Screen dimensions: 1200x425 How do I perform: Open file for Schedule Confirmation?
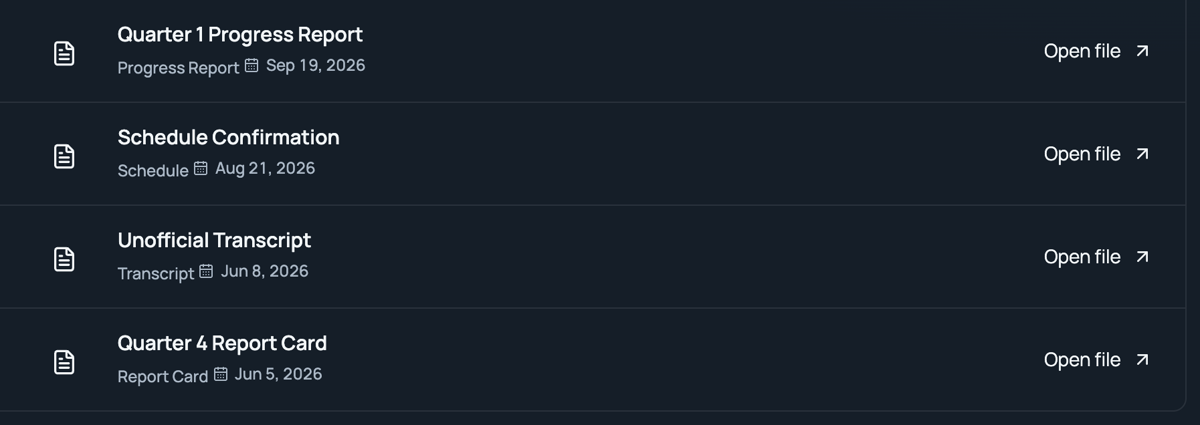1097,154
